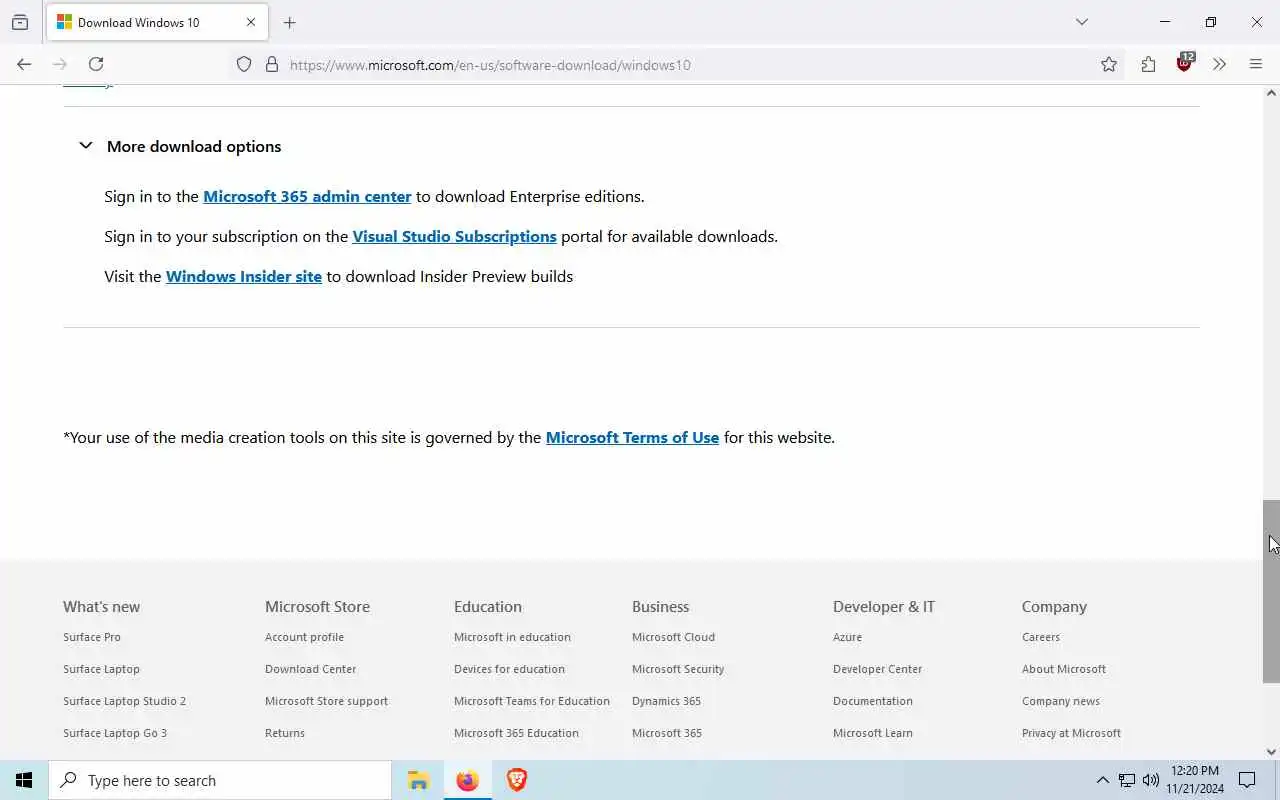The width and height of the screenshot is (1280, 800).
Task: Open About Microsoft footer link
Action: (1064, 669)
